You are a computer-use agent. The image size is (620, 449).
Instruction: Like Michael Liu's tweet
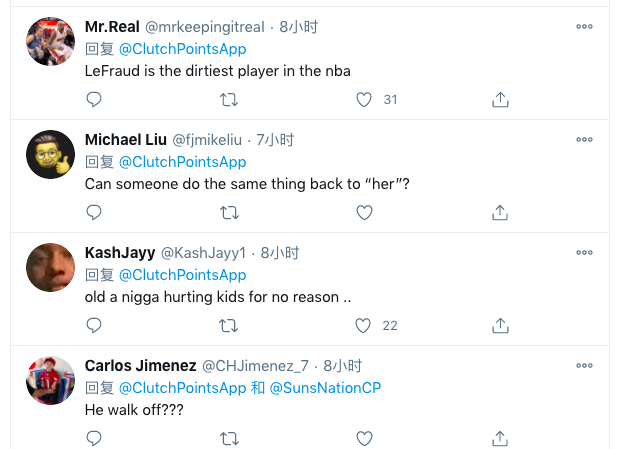(x=365, y=212)
